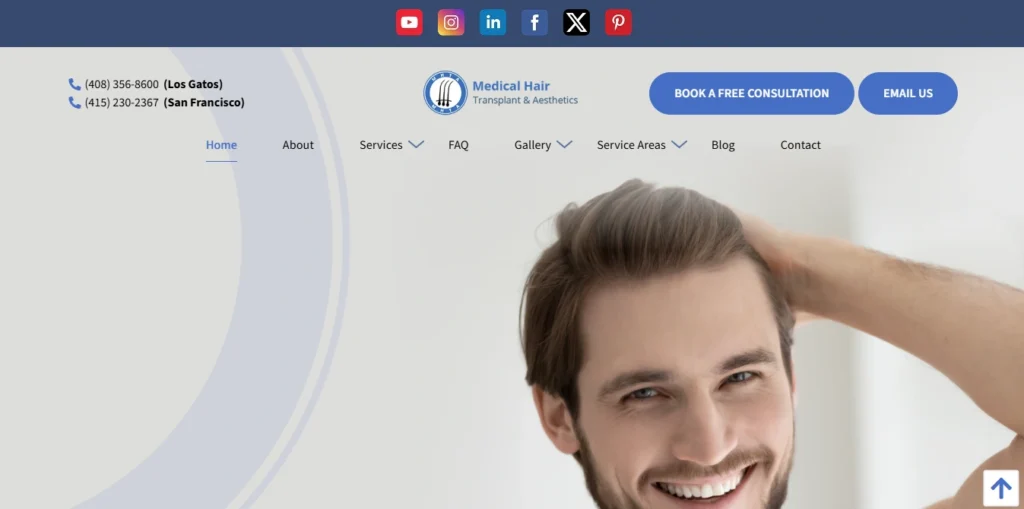
Task: Open the Contact menu item
Action: (801, 145)
